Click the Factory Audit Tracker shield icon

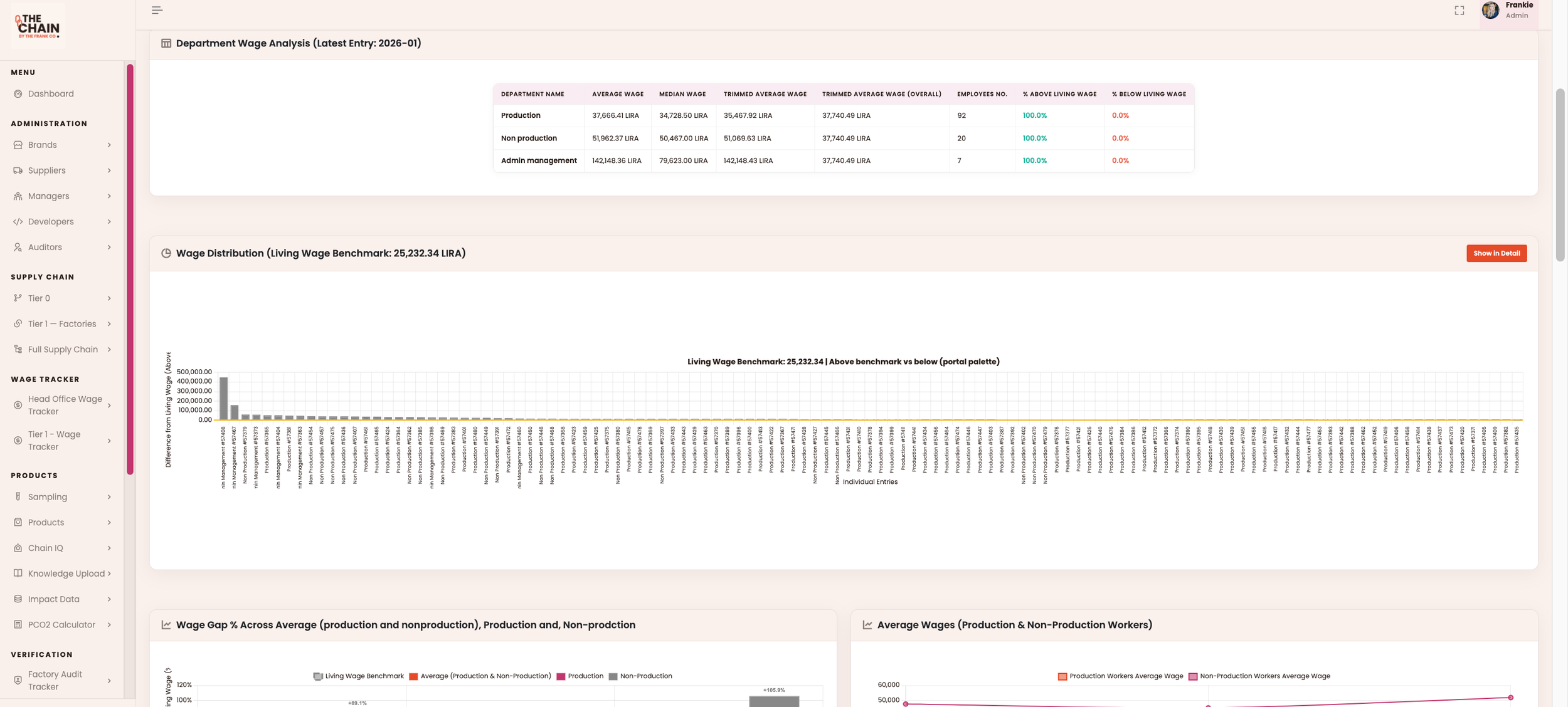click(18, 681)
